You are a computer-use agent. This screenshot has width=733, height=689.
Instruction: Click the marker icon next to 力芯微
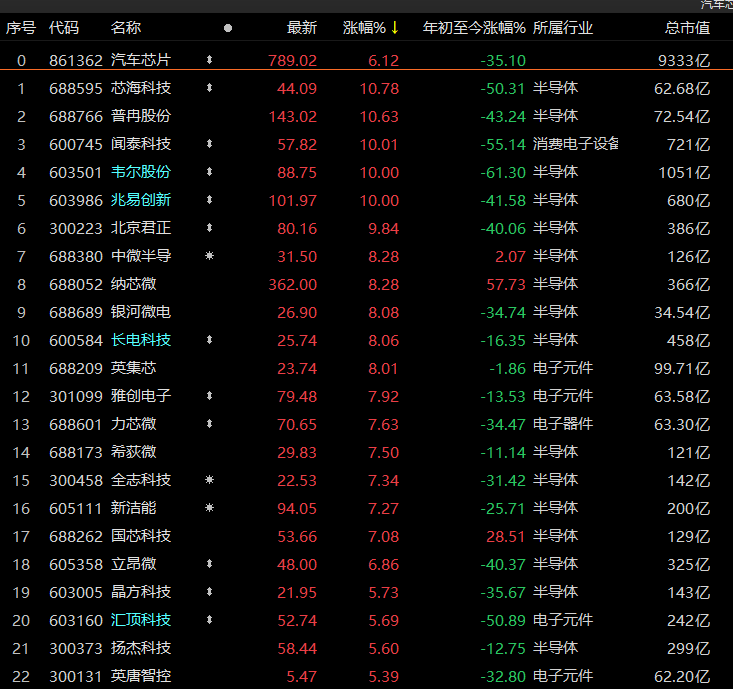[209, 424]
